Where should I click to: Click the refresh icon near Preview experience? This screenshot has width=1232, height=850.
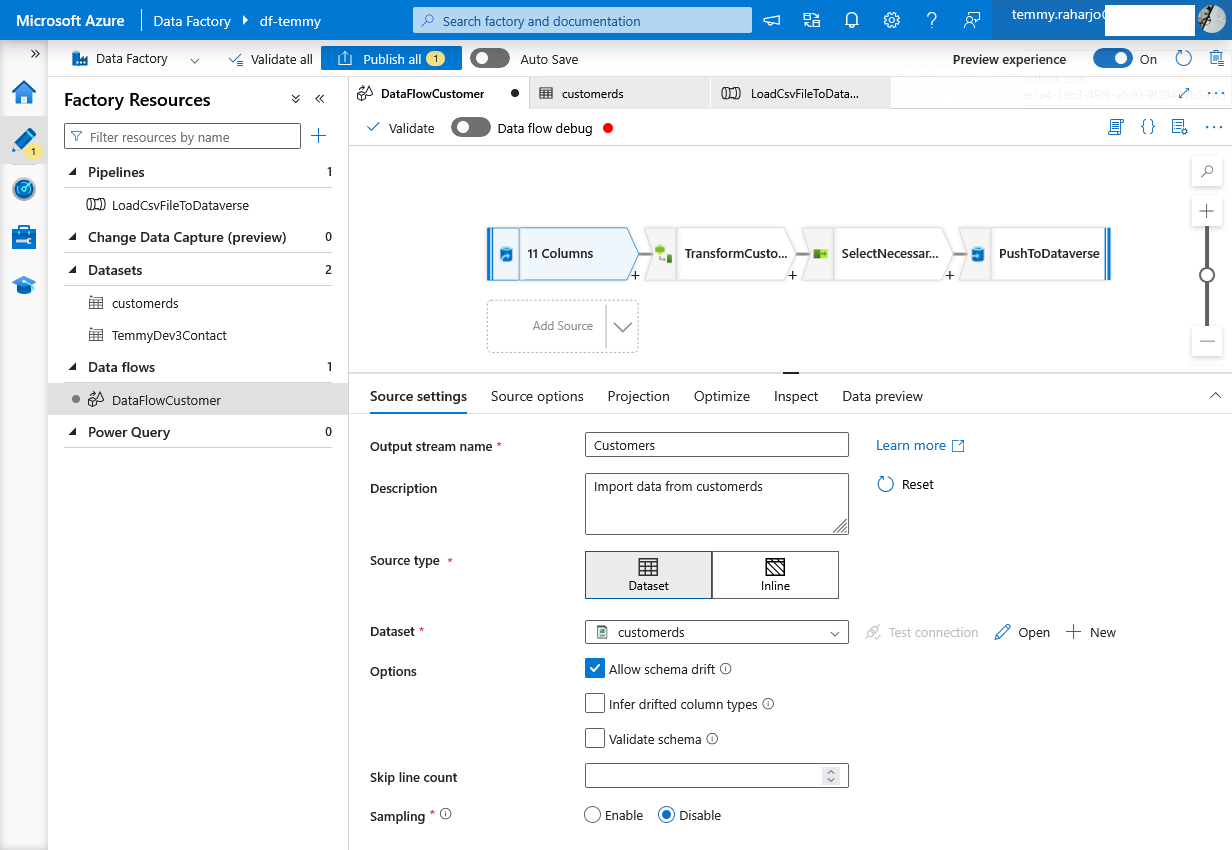(1184, 59)
